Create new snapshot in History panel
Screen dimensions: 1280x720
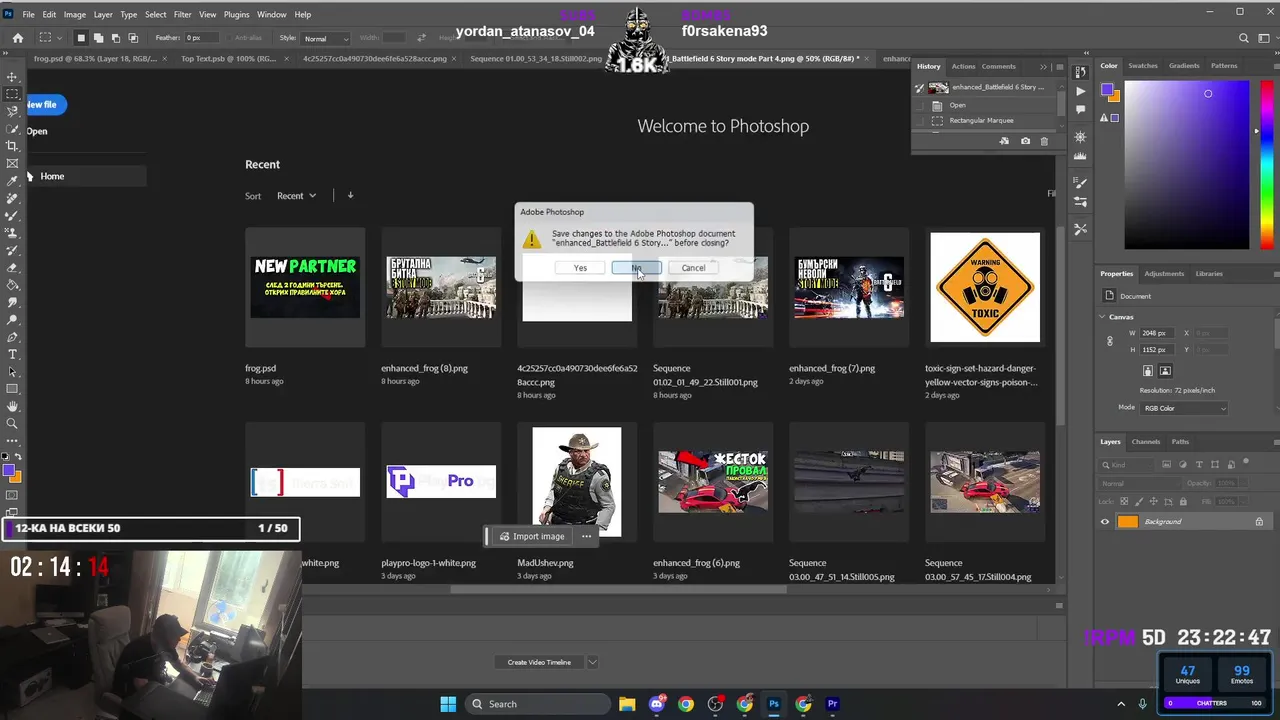point(1025,141)
